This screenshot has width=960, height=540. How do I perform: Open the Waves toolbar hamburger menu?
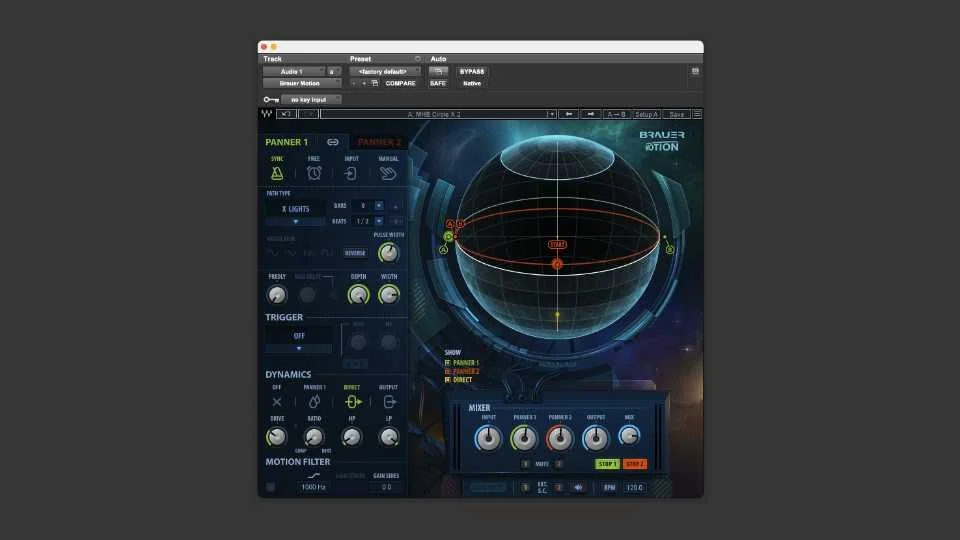click(697, 114)
